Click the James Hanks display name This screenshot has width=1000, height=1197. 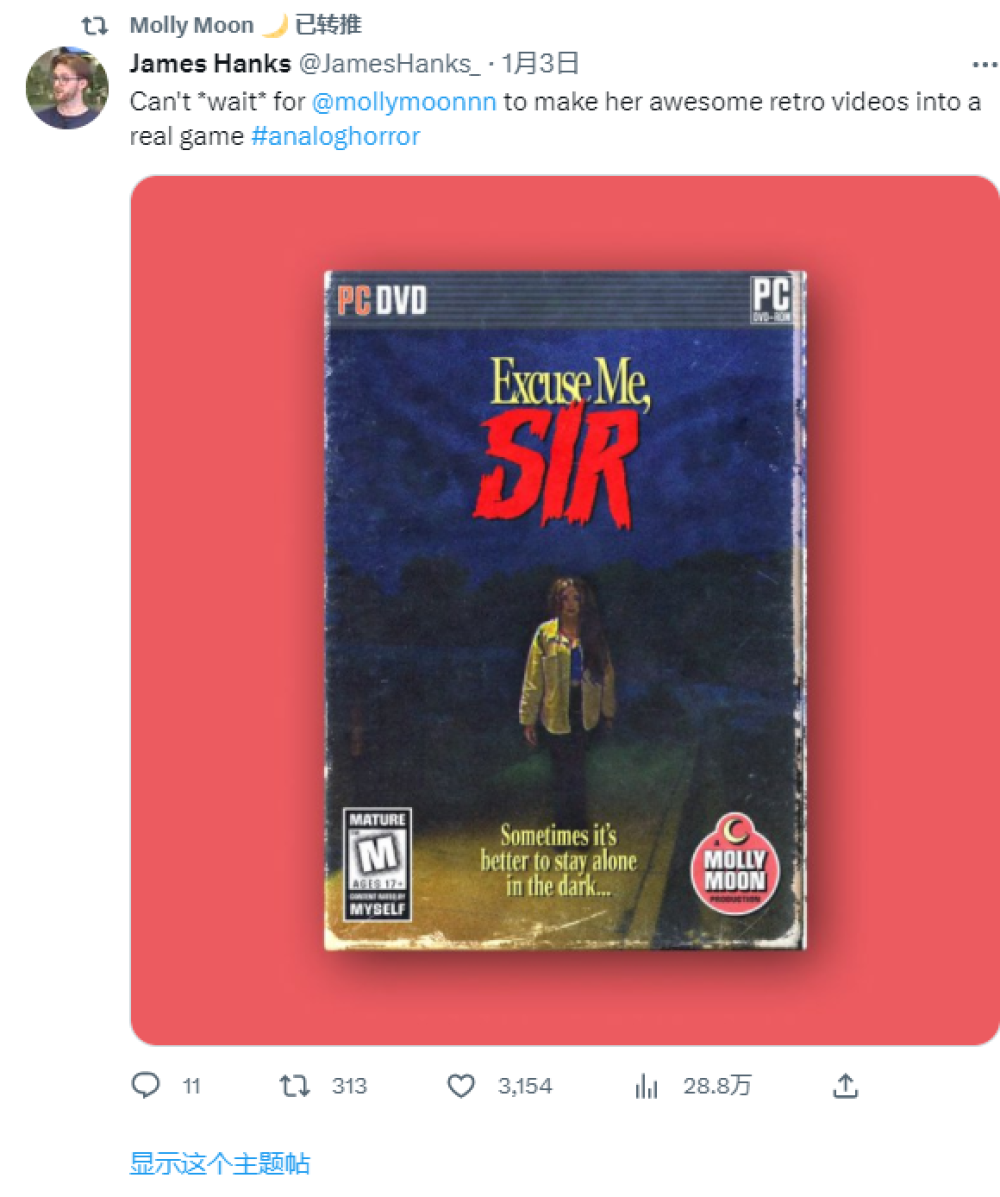coord(210,65)
